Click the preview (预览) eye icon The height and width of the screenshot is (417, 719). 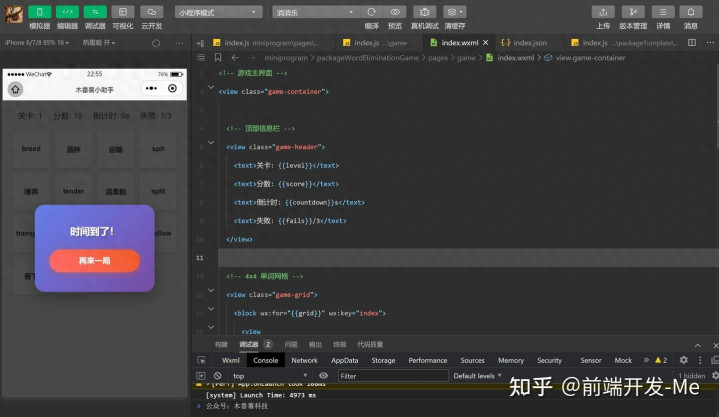click(x=395, y=11)
